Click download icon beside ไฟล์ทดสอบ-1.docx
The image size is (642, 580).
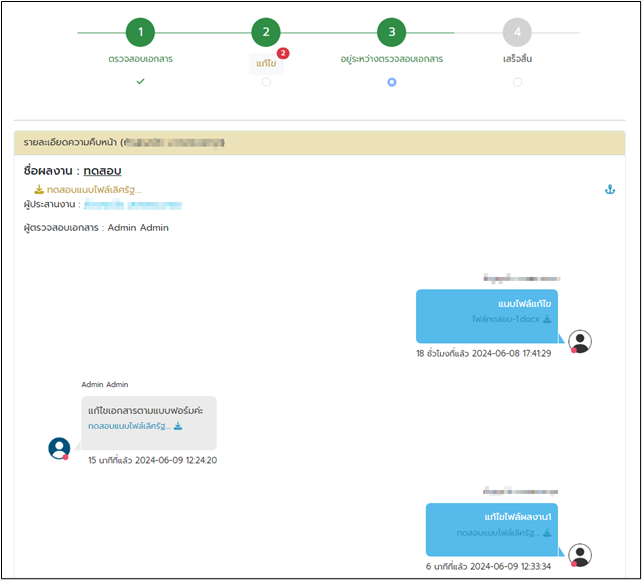(547, 319)
